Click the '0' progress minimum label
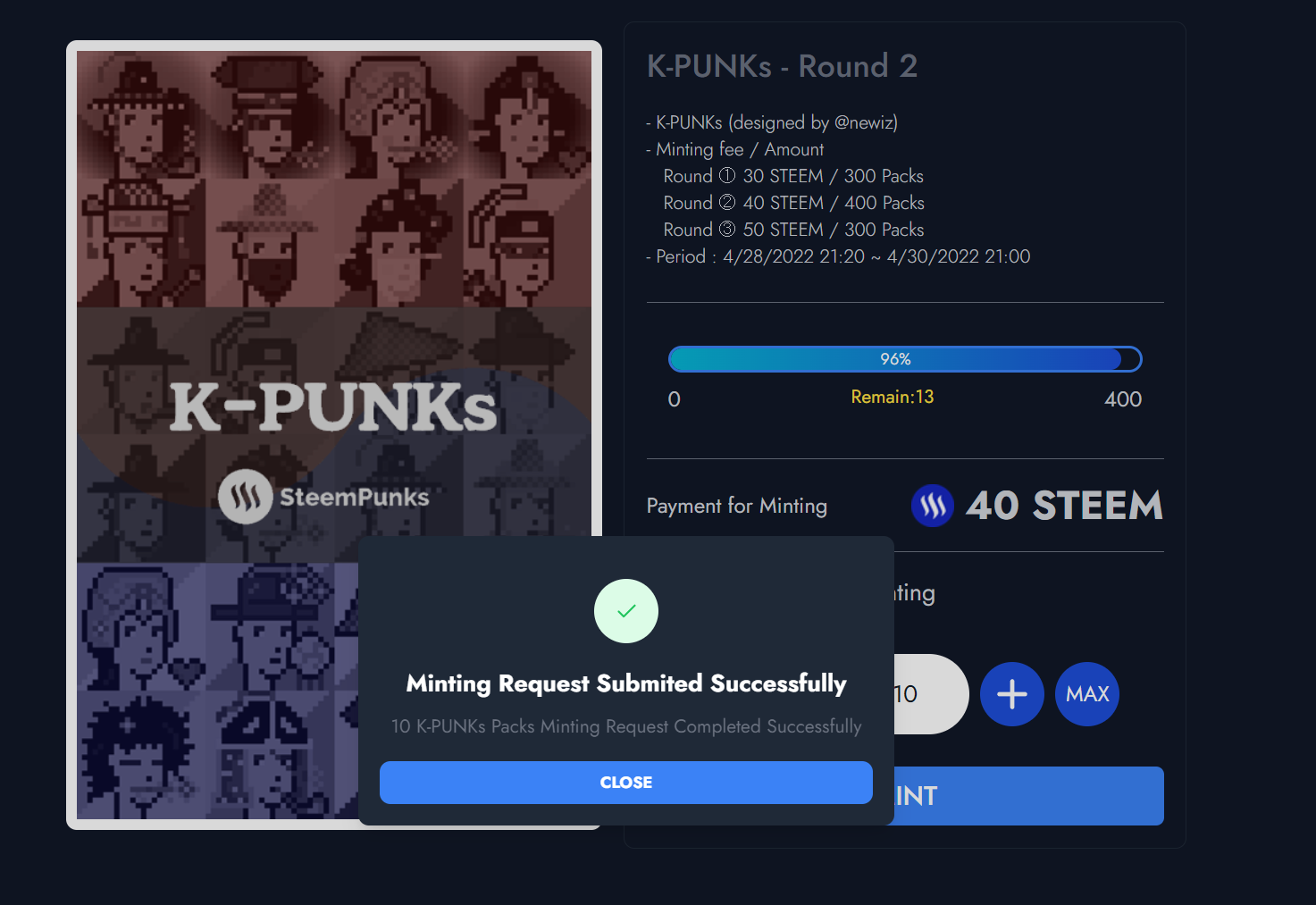Viewport: 1316px width, 905px height. pyautogui.click(x=675, y=399)
